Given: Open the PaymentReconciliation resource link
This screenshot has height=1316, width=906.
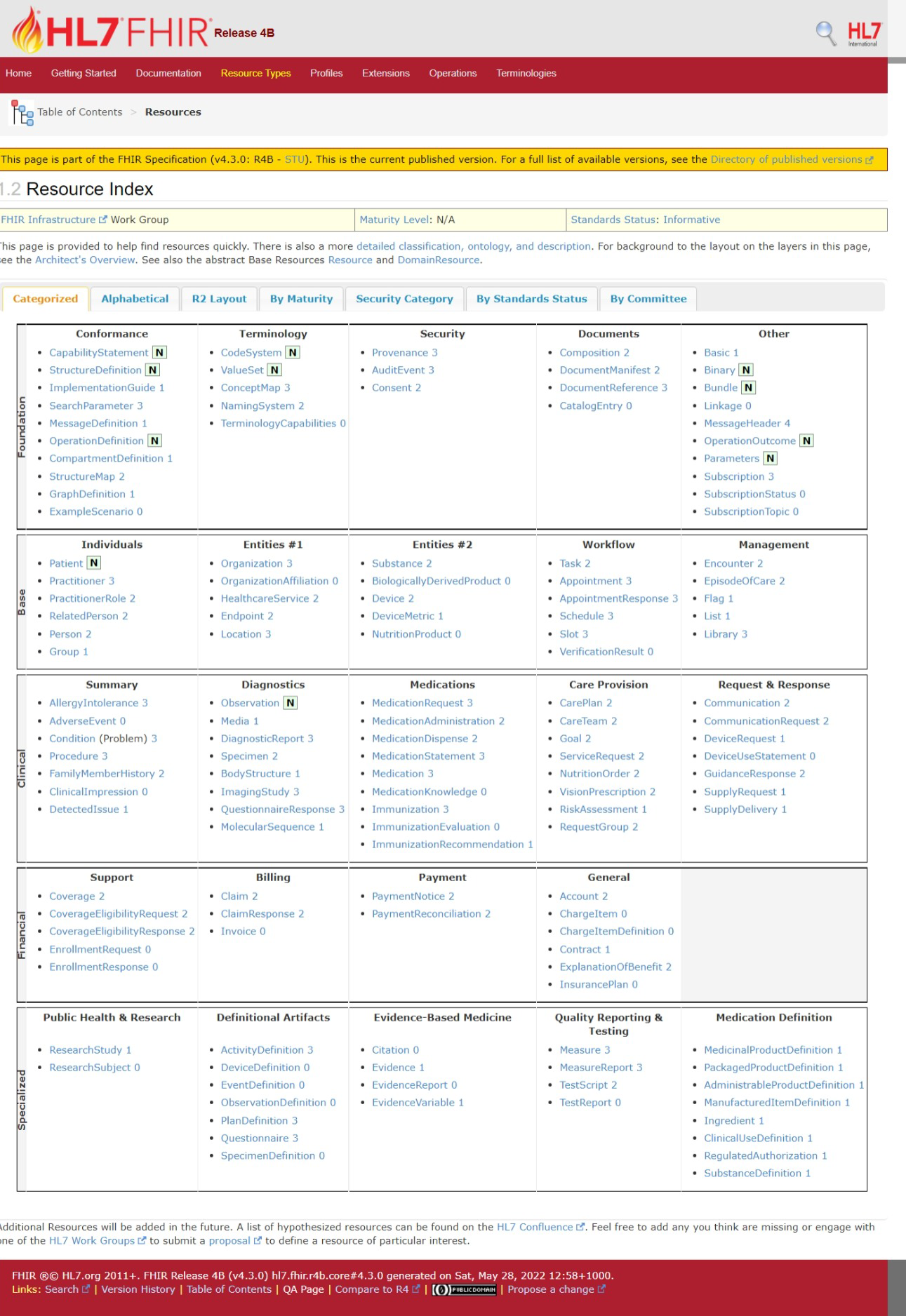Looking at the screenshot, I should coord(427,914).
